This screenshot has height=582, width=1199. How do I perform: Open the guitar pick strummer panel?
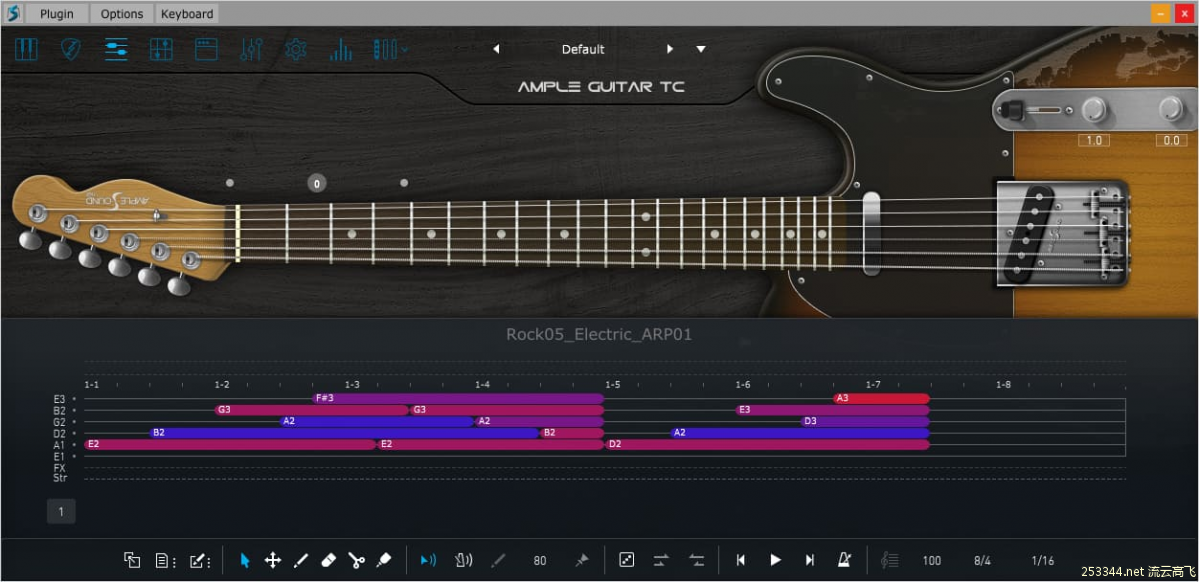(71, 50)
